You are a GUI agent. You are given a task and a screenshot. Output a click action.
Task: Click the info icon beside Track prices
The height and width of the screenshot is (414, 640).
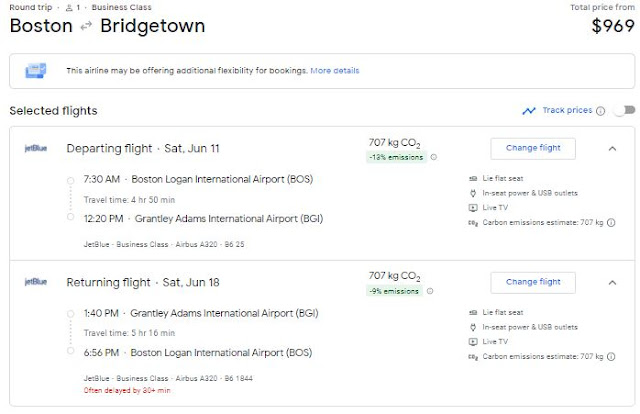[600, 111]
